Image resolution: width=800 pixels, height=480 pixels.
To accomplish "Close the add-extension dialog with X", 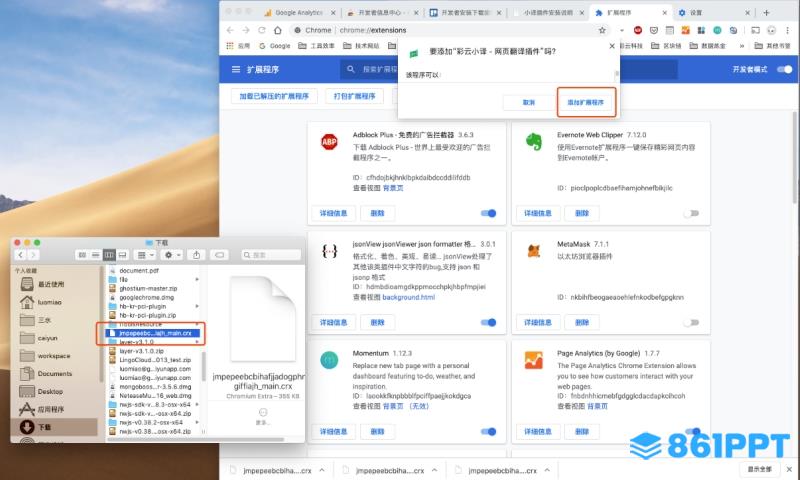I will point(612,46).
